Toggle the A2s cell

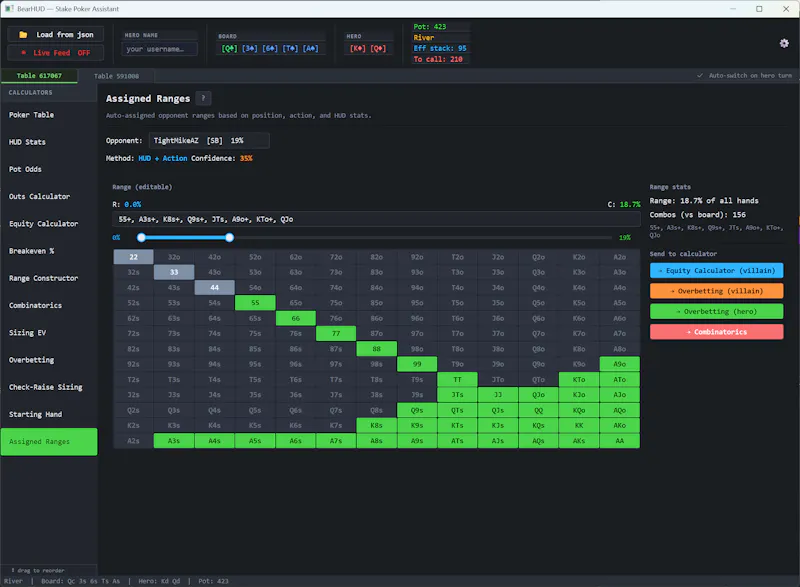tap(133, 441)
